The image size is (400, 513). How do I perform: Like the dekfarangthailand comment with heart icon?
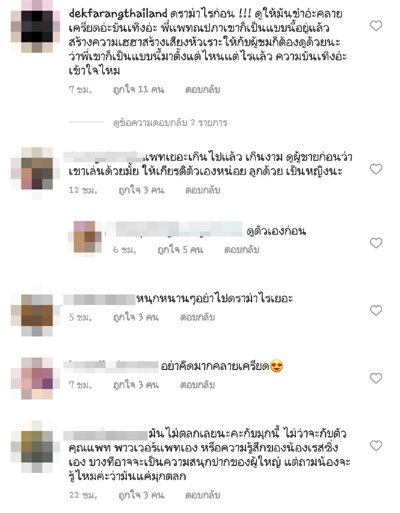tap(376, 26)
